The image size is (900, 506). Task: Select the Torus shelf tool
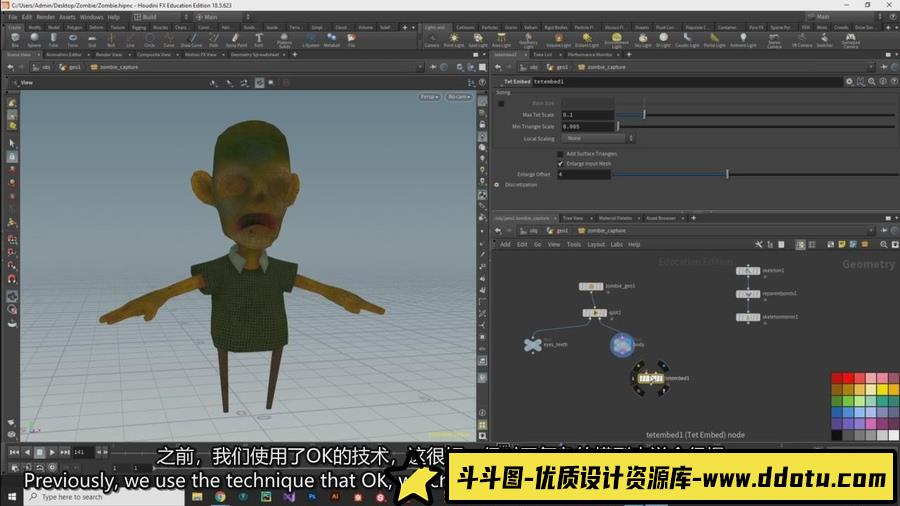[73, 40]
